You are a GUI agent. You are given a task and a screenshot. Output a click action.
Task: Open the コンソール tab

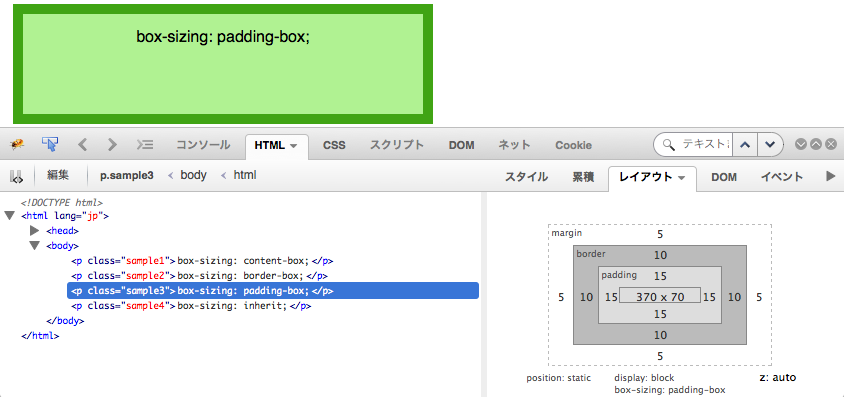(203, 145)
